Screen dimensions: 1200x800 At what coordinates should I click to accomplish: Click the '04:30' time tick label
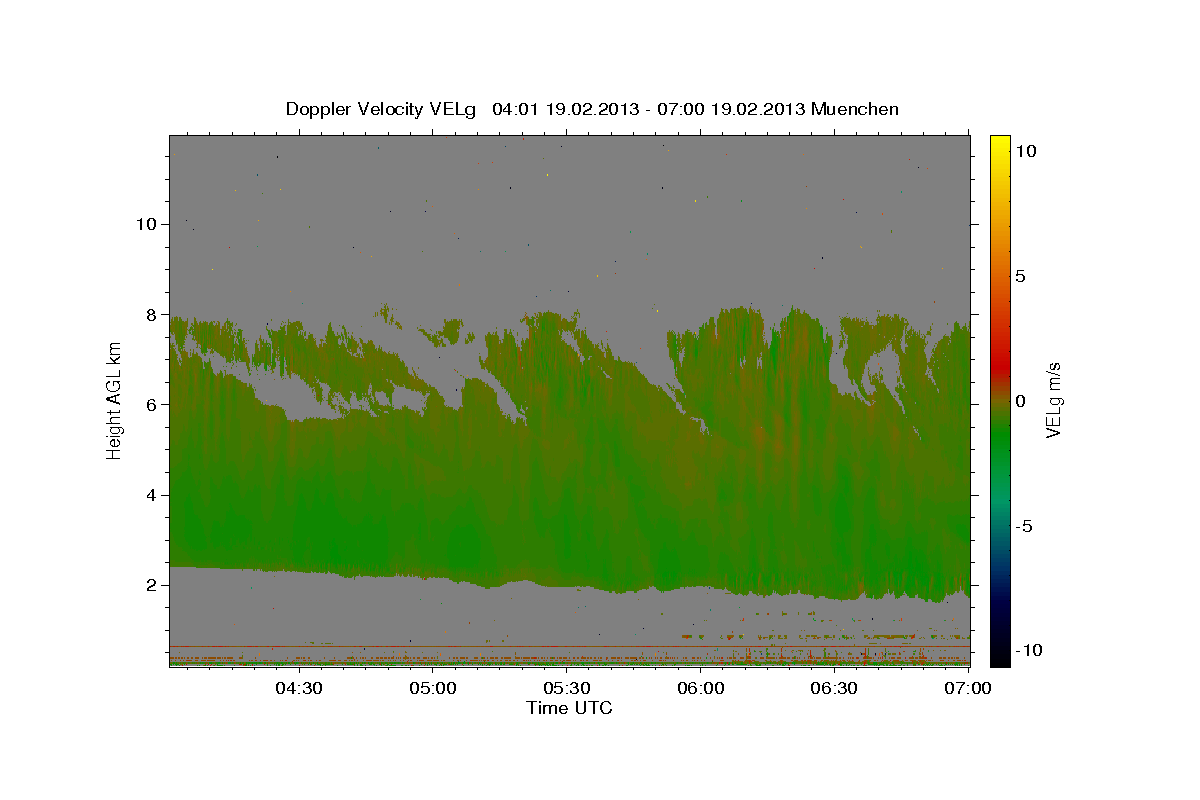299,688
